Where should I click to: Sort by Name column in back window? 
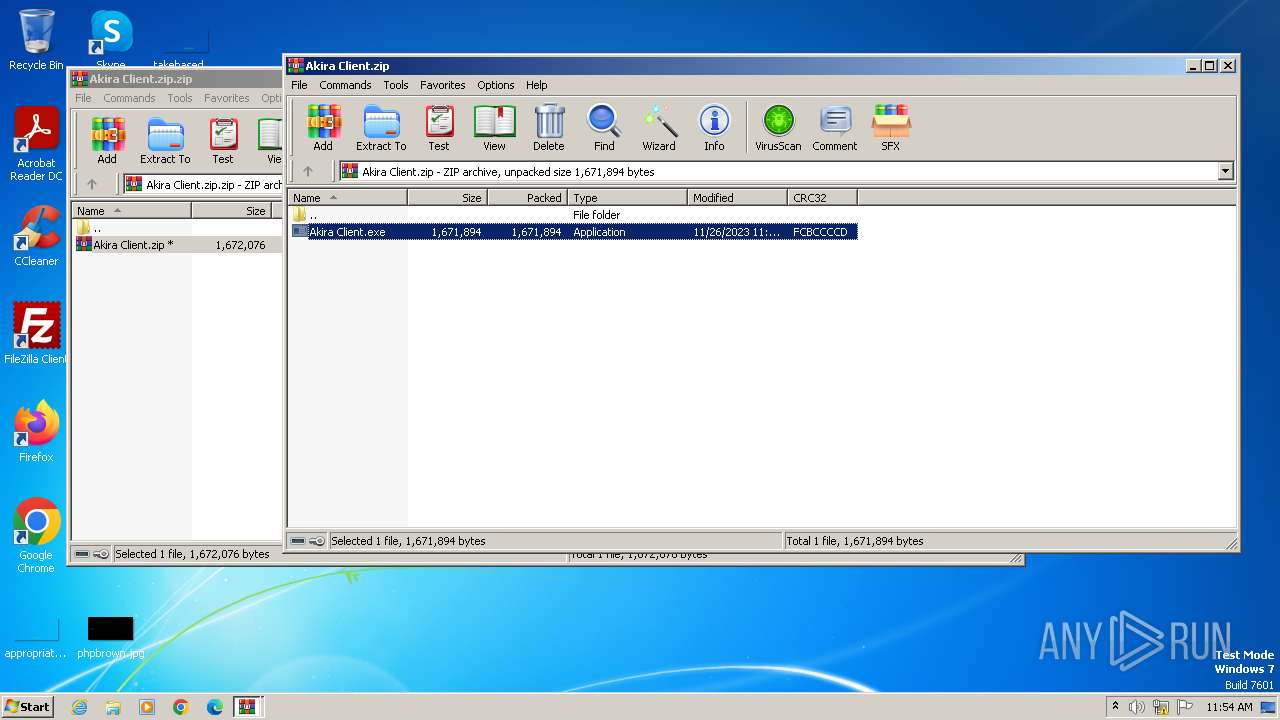coord(131,211)
